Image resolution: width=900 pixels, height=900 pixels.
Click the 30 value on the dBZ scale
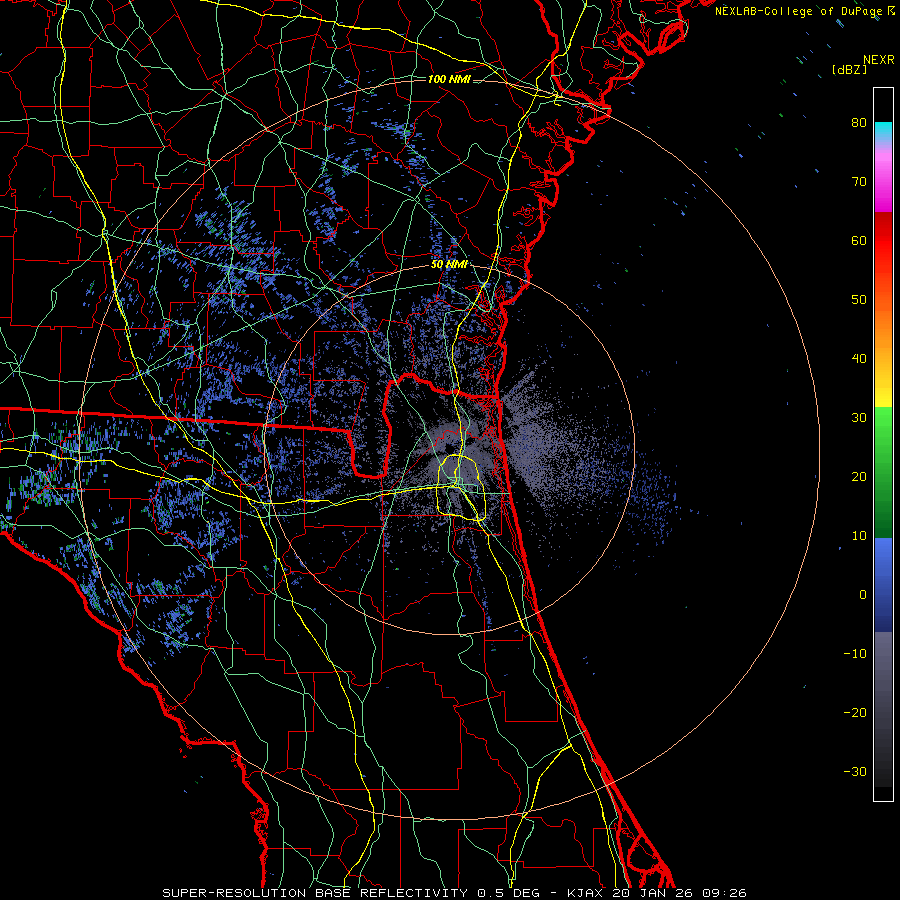(859, 418)
